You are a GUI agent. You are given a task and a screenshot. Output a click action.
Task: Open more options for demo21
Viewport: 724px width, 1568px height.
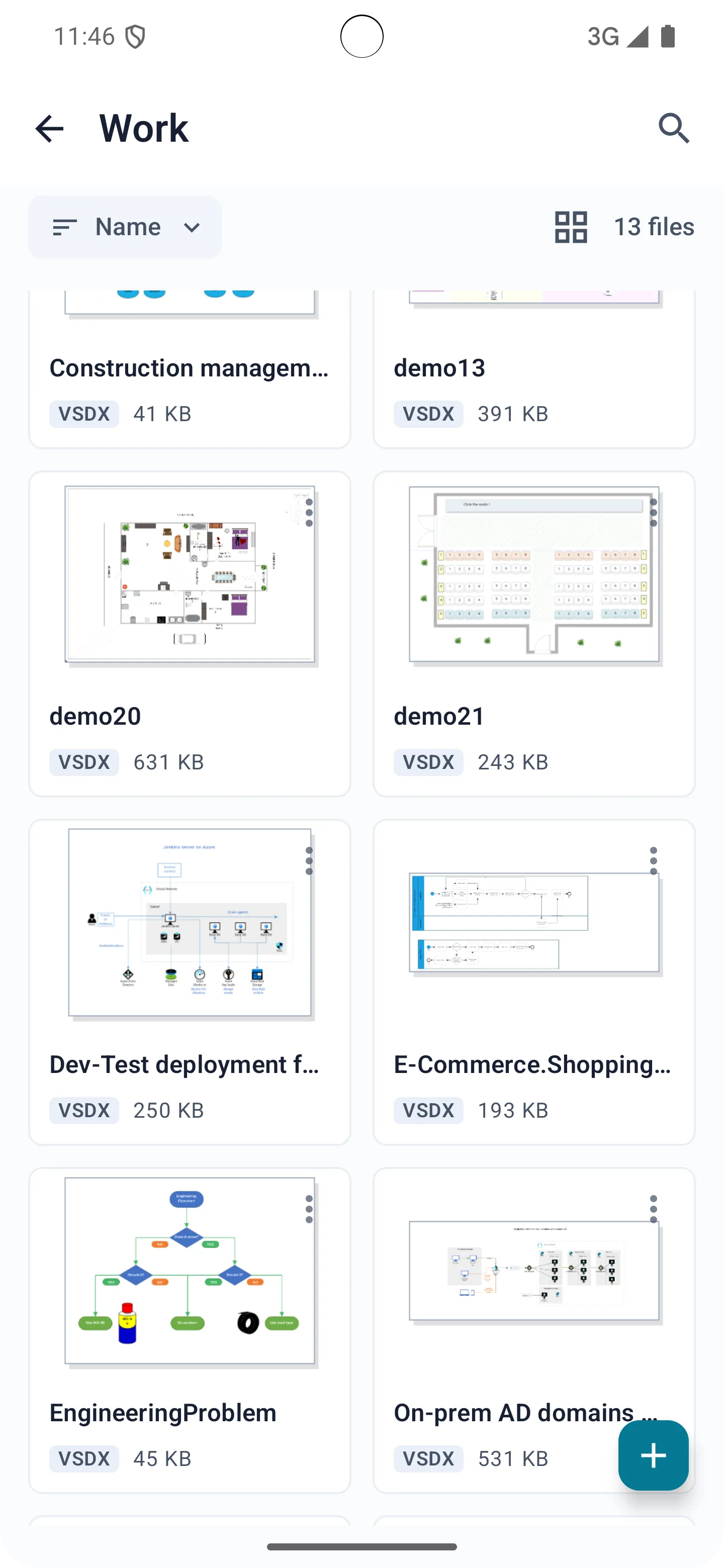654,513
